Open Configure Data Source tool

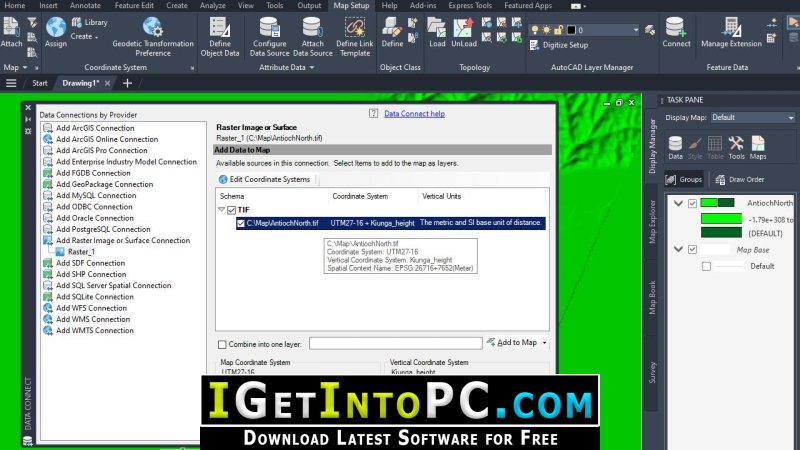coord(269,37)
